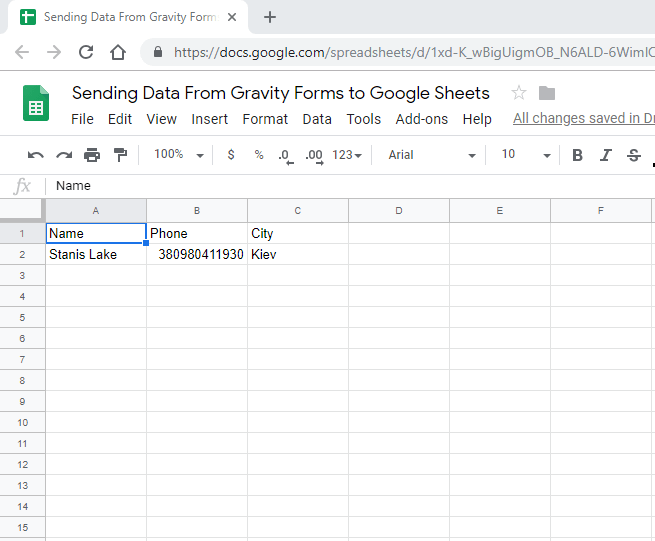
Task: Format as percent icon
Action: (x=259, y=155)
